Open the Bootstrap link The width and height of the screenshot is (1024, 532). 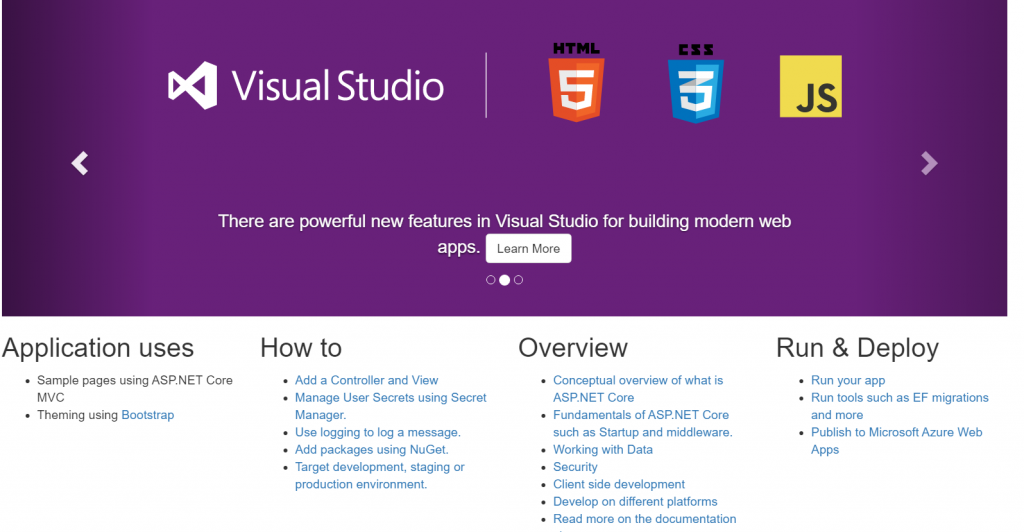148,415
